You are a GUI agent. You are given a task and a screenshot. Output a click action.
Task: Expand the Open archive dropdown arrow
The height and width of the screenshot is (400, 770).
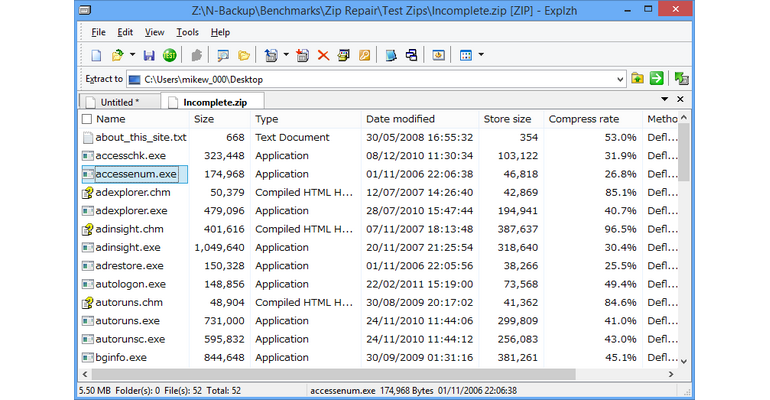tap(132, 55)
